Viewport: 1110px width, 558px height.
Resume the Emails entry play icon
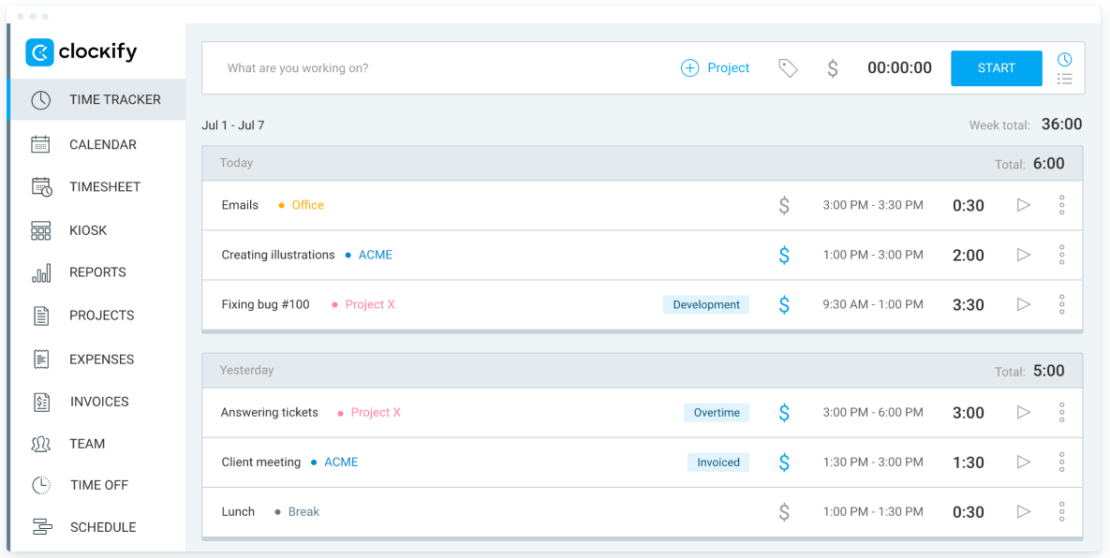click(x=1023, y=205)
